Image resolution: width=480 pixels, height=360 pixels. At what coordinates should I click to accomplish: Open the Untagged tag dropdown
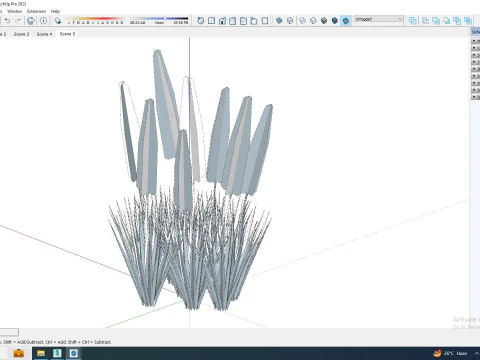pos(379,19)
